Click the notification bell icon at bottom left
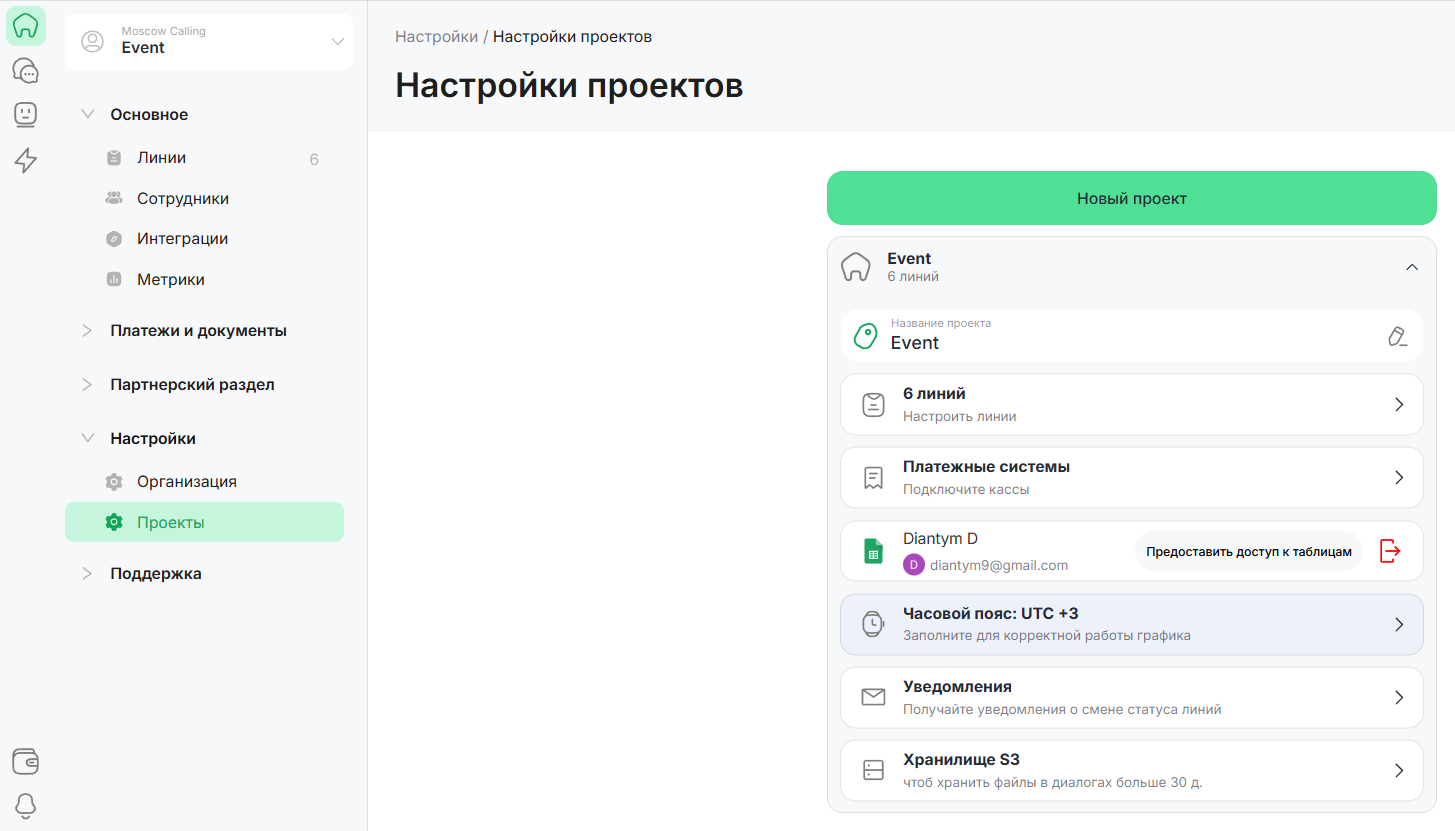The height and width of the screenshot is (831, 1455). pyautogui.click(x=26, y=805)
